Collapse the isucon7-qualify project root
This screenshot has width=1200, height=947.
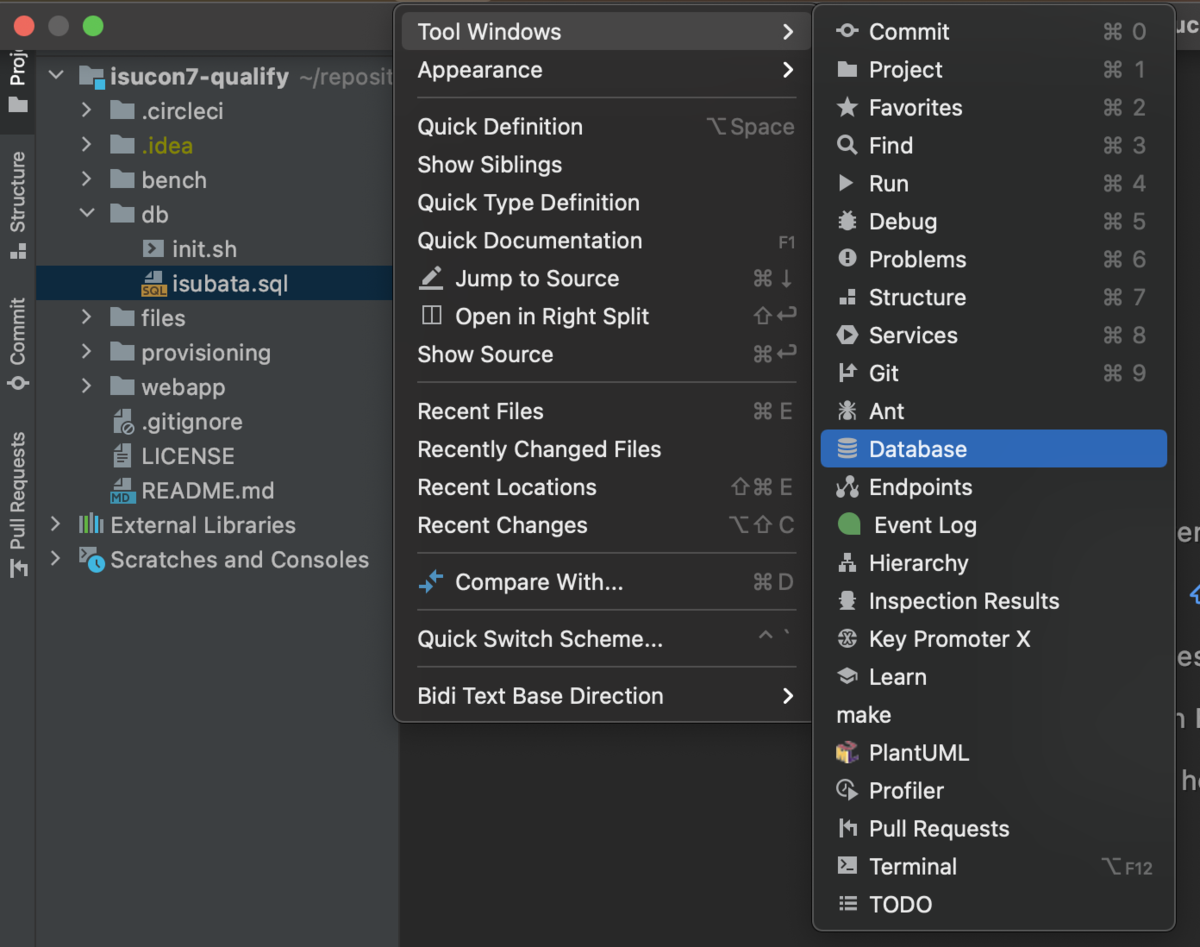pos(56,76)
